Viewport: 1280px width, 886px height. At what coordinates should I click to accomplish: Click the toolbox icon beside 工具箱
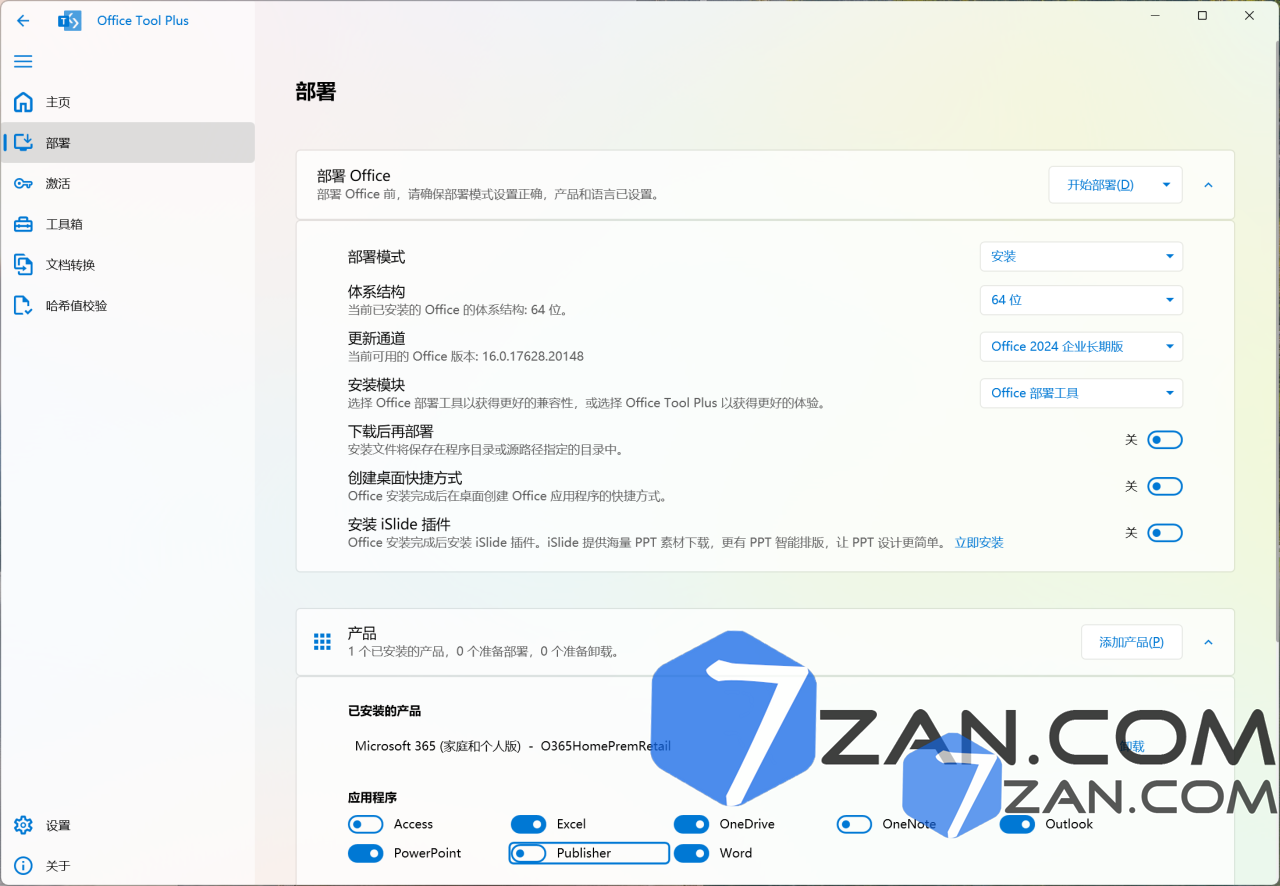[x=23, y=224]
